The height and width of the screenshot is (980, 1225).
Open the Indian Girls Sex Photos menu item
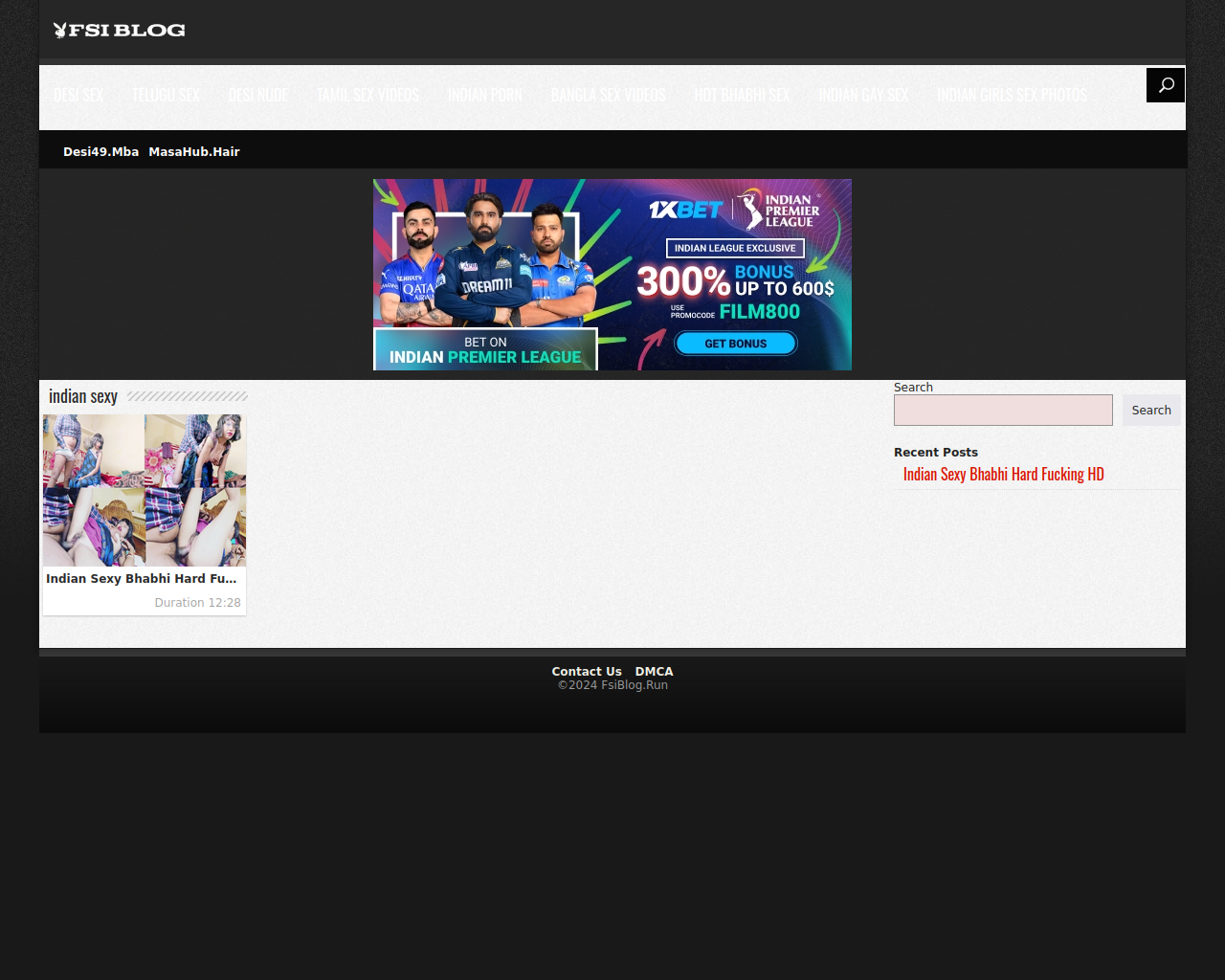(x=1012, y=95)
